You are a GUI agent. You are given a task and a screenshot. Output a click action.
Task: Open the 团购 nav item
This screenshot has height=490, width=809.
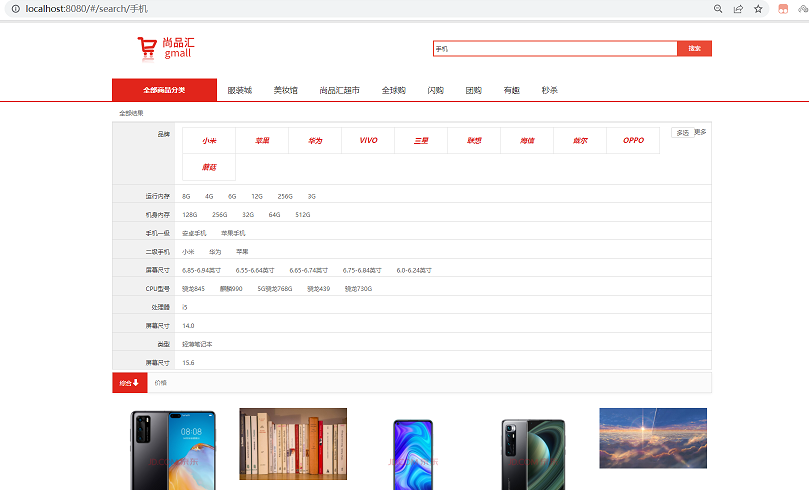coord(474,90)
